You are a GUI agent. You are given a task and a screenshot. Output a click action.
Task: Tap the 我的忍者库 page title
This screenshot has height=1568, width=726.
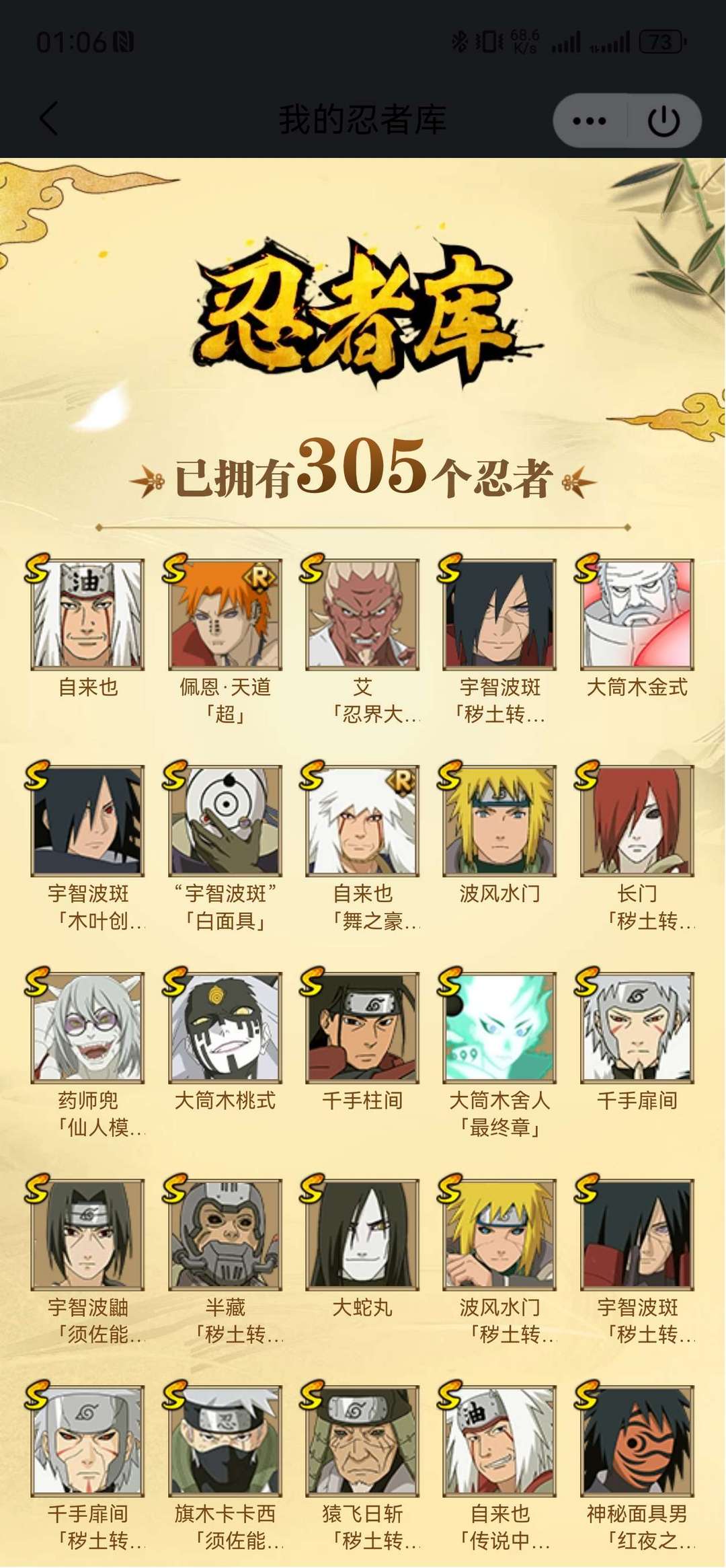click(x=363, y=120)
